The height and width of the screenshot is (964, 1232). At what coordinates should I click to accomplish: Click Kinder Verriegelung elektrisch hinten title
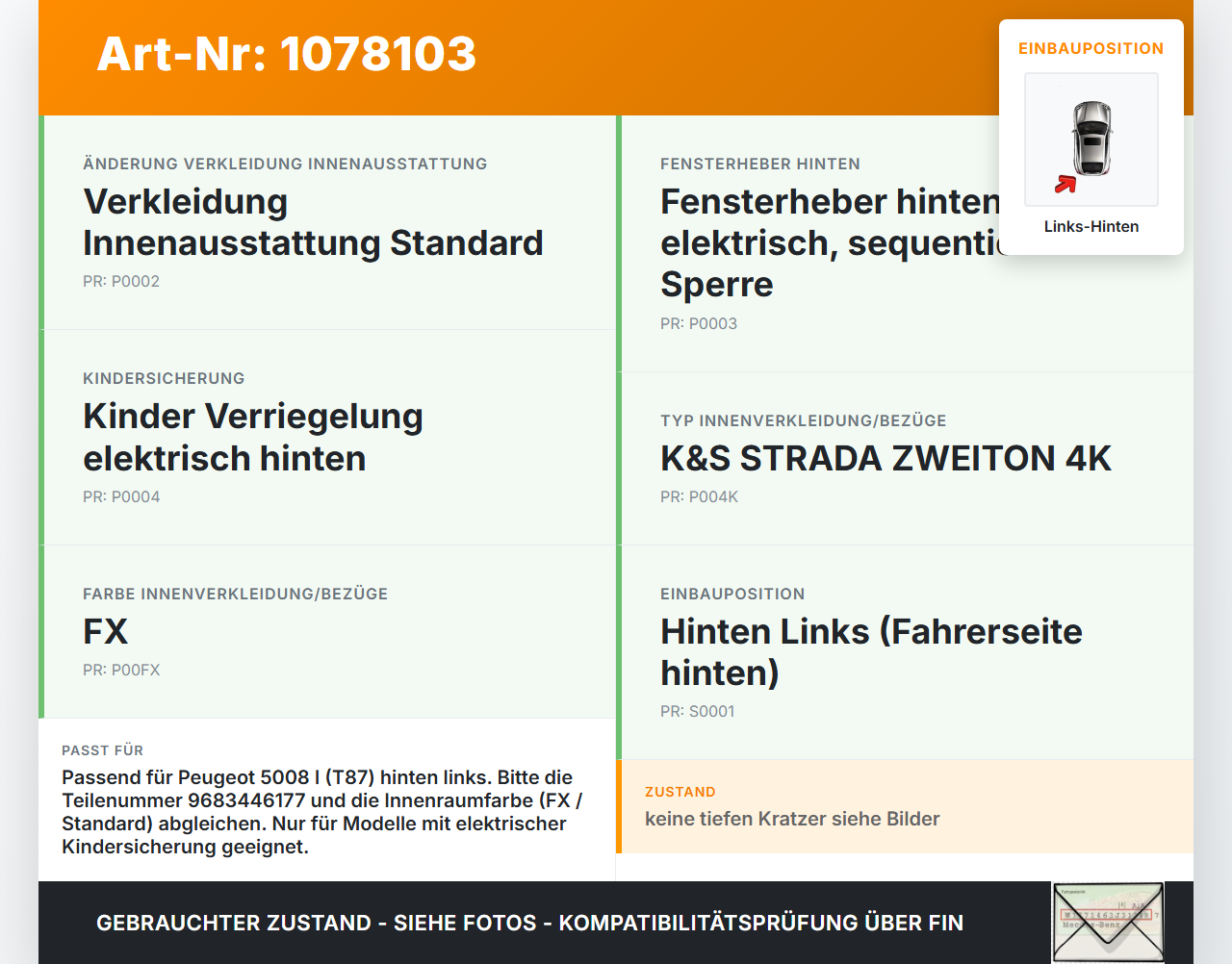coord(253,437)
